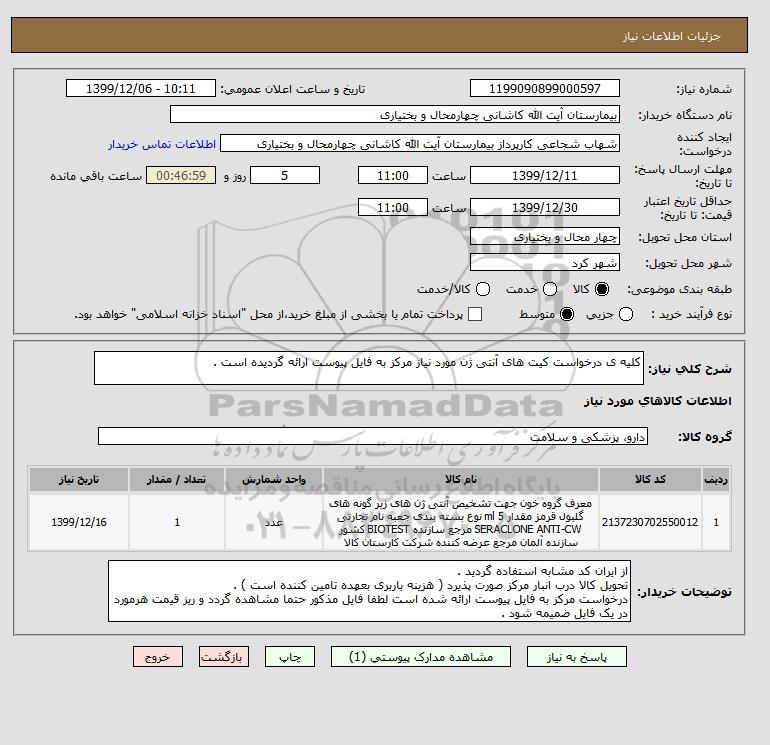The height and width of the screenshot is (745, 770).
Task: Click the remaining days field showing 5
Action: 285,175
